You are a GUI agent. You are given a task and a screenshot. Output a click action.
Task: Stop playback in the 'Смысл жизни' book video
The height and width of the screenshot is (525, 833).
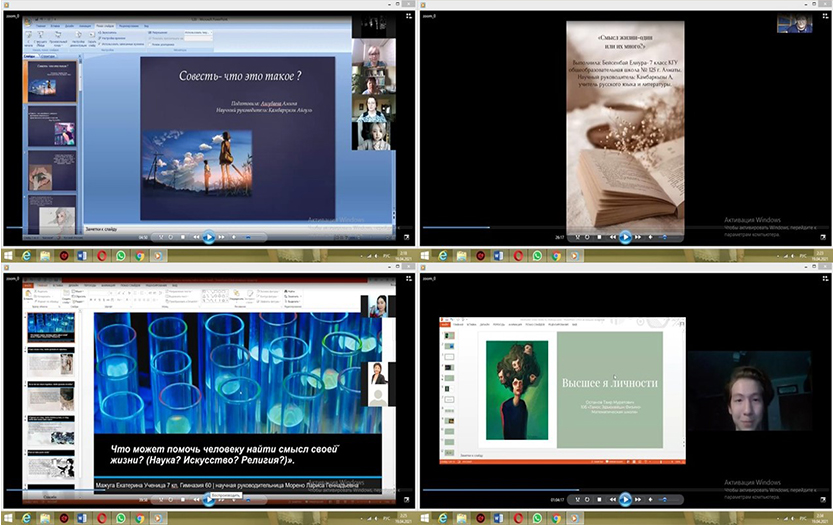[598, 237]
